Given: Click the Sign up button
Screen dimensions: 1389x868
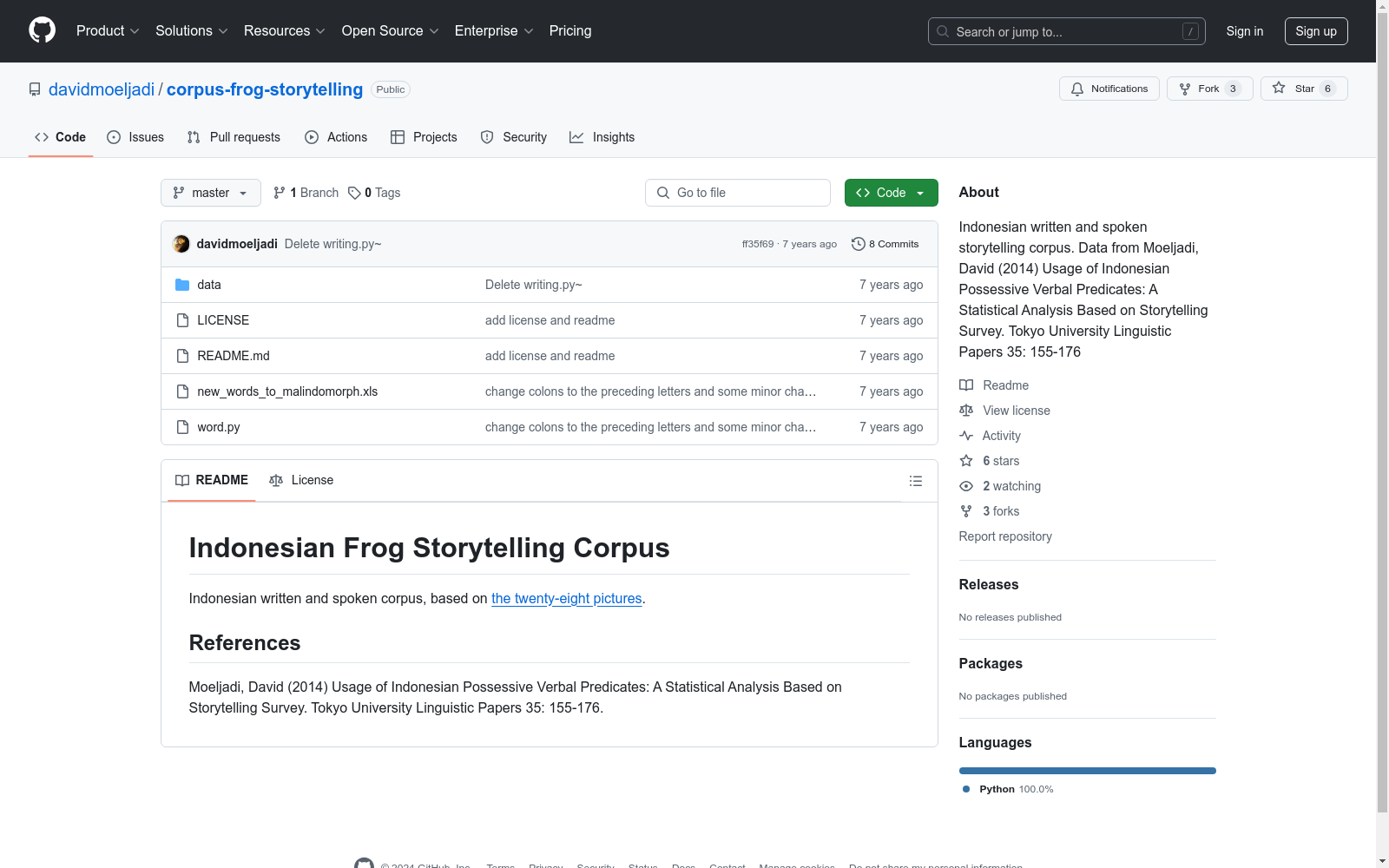Looking at the screenshot, I should [1316, 31].
